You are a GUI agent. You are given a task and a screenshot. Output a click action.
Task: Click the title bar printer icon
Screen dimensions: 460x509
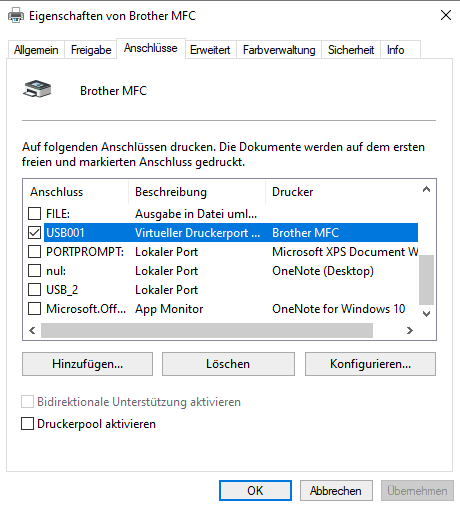16,15
